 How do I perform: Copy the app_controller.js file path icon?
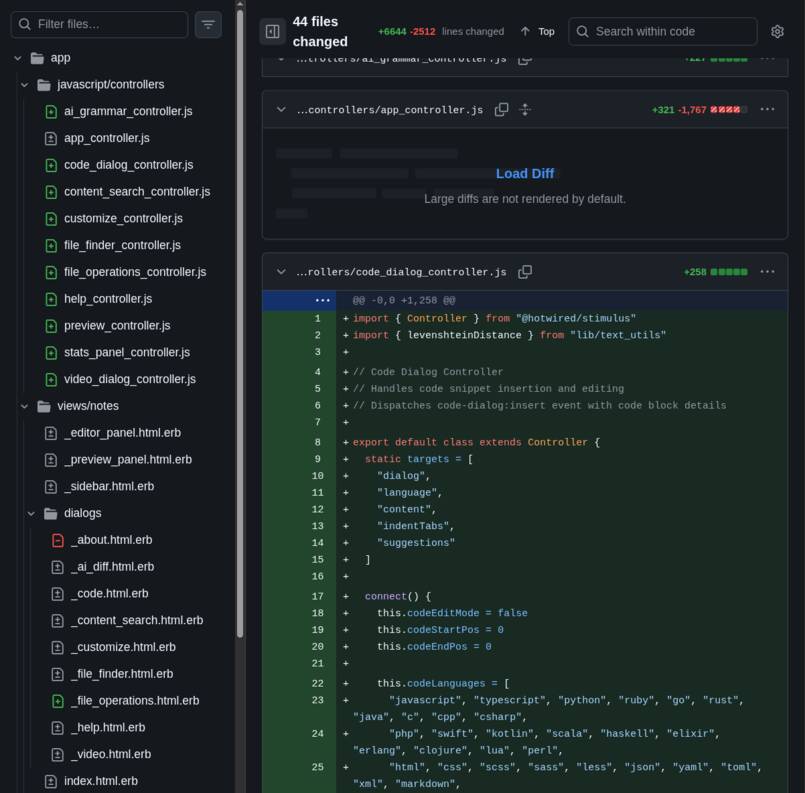click(502, 110)
